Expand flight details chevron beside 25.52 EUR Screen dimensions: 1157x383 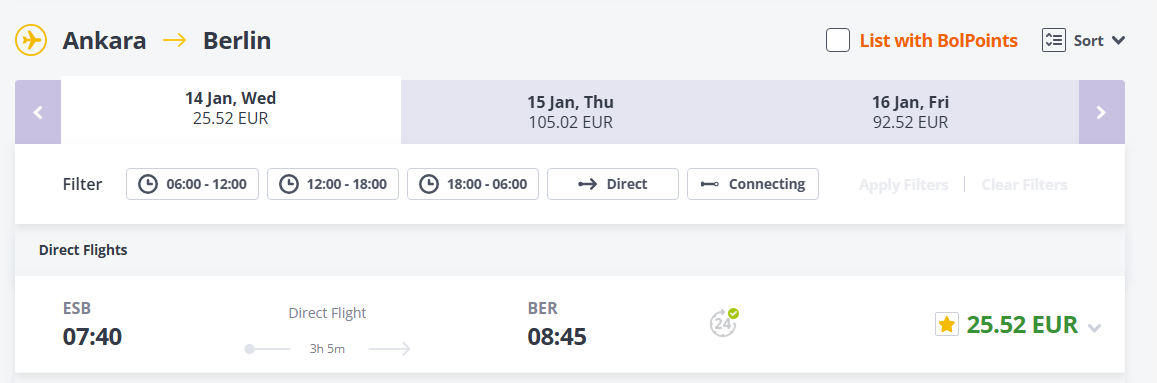[x=1095, y=328]
